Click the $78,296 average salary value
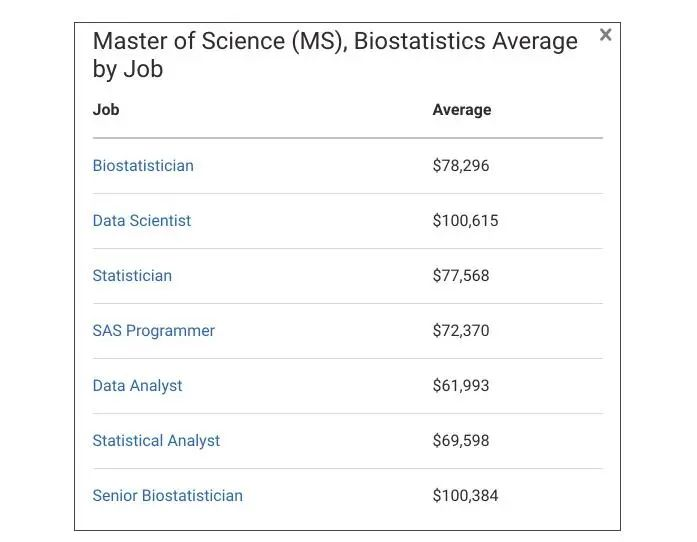 pos(461,166)
